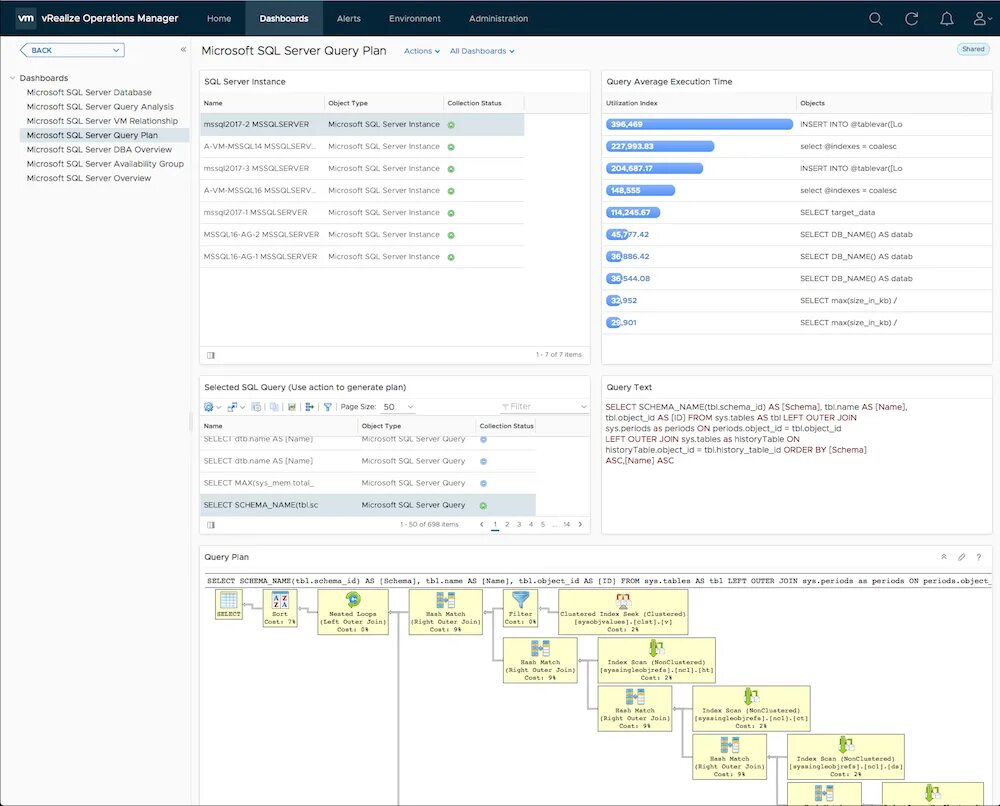Go to page 14 of query list

[x=566, y=524]
